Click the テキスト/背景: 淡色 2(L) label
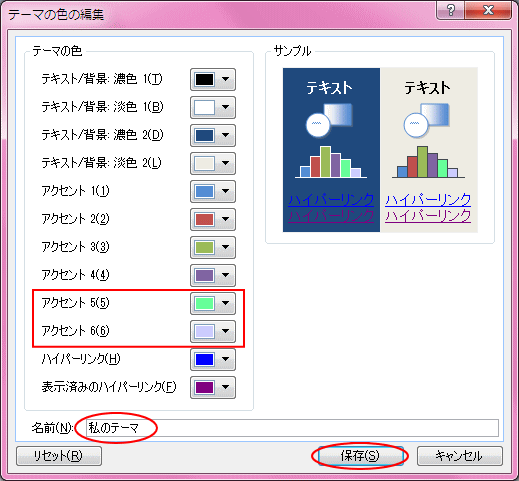This screenshot has width=519, height=481. point(101,163)
